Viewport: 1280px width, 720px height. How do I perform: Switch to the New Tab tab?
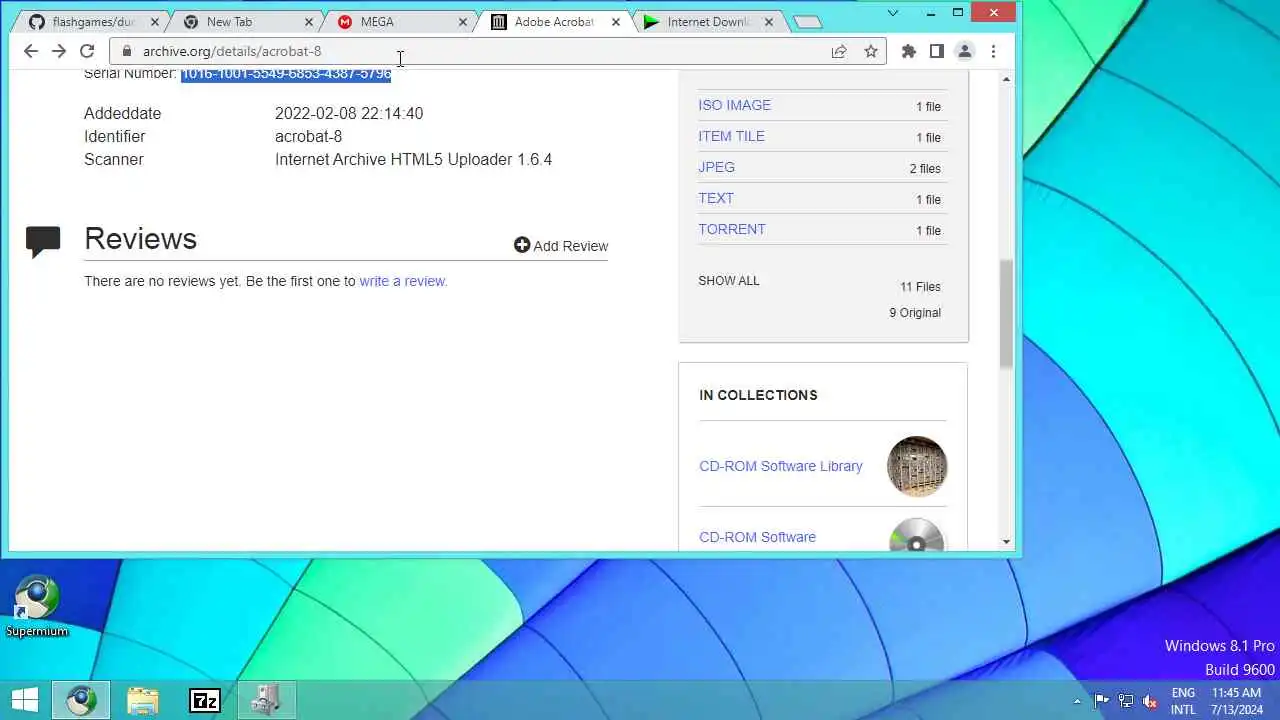(x=243, y=22)
